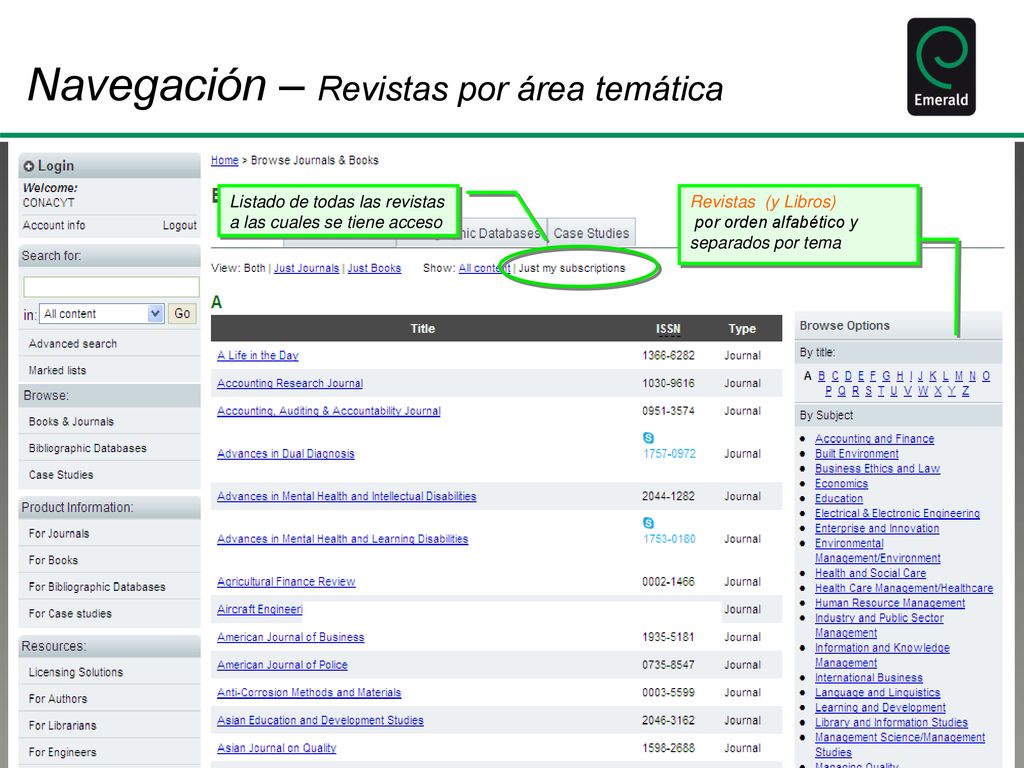Browse the Business Ethics and Law subject
Viewport: 1024px width, 768px height.
[x=878, y=469]
